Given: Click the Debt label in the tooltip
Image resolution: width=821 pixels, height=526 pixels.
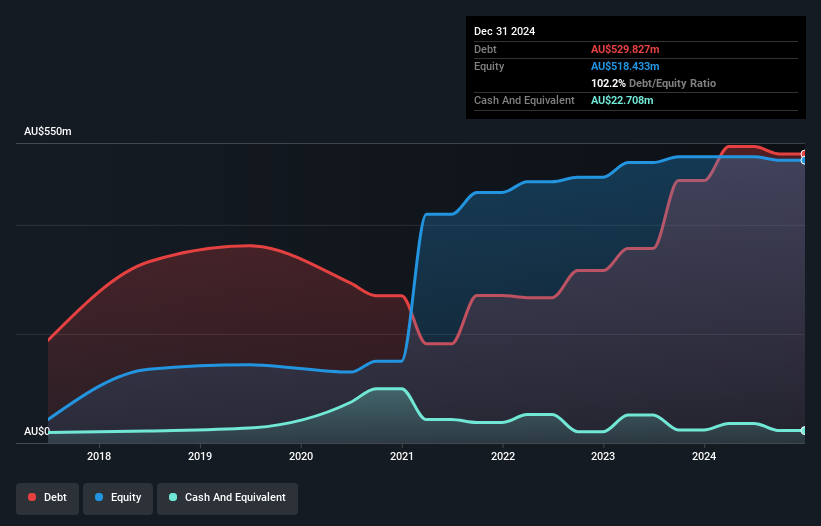Looking at the screenshot, I should coord(485,49).
